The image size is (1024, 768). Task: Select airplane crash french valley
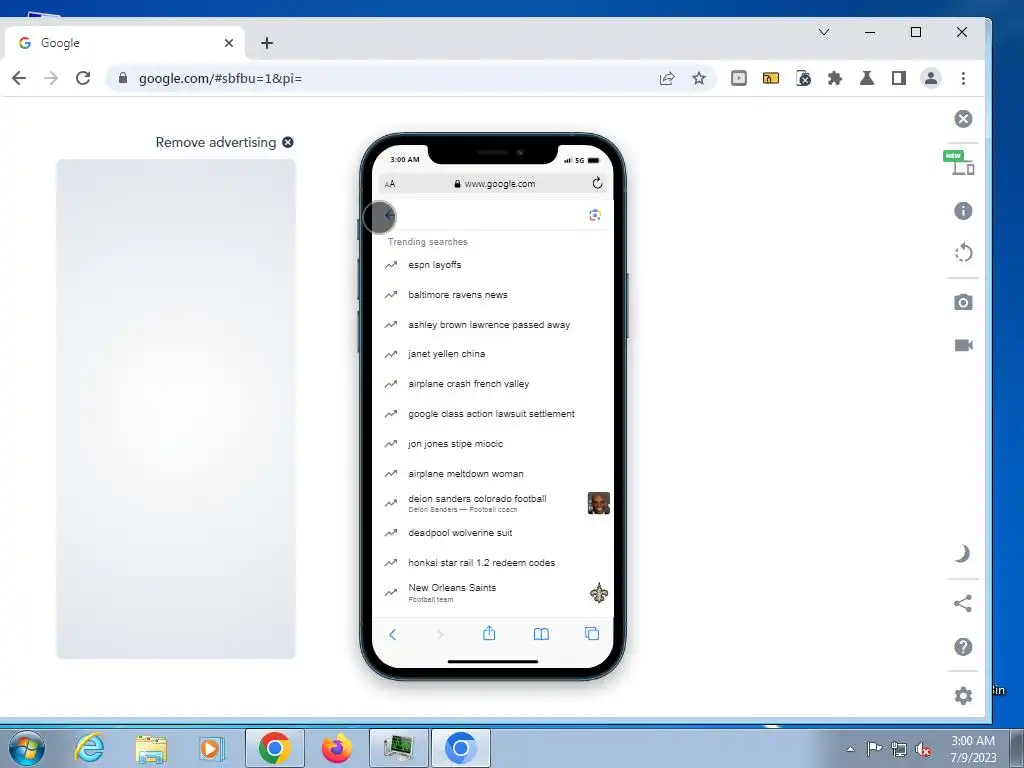pyautogui.click(x=492, y=384)
